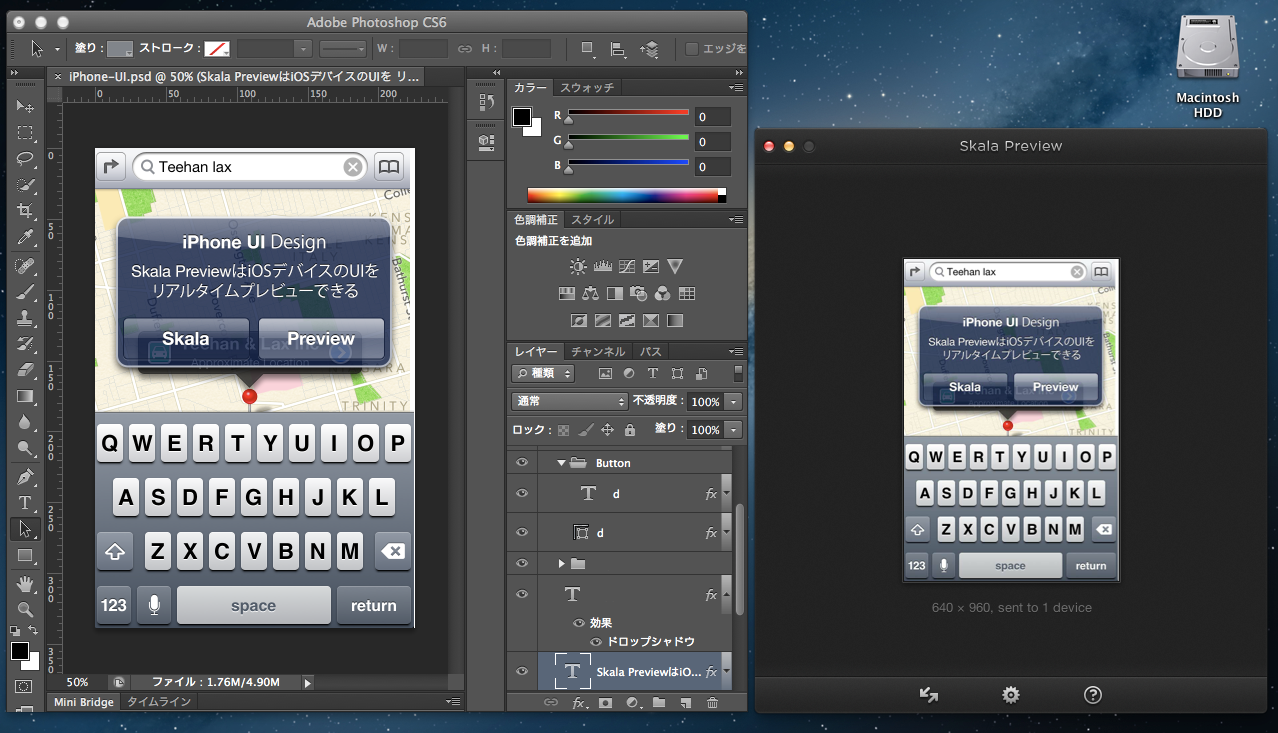The image size is (1278, 733).
Task: Click the Color panel foreground swatch
Action: point(521,116)
